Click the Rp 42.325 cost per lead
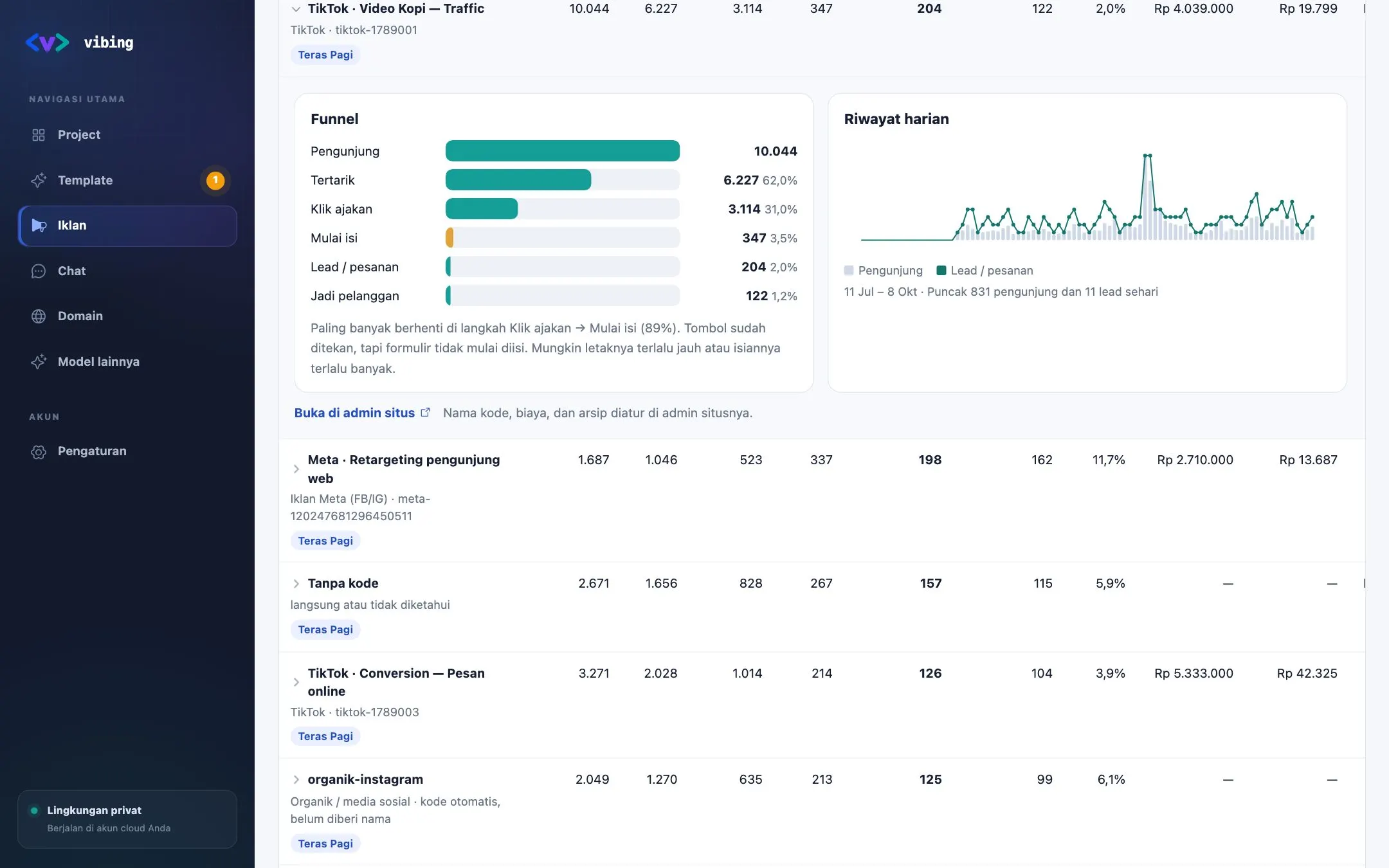 1307,673
